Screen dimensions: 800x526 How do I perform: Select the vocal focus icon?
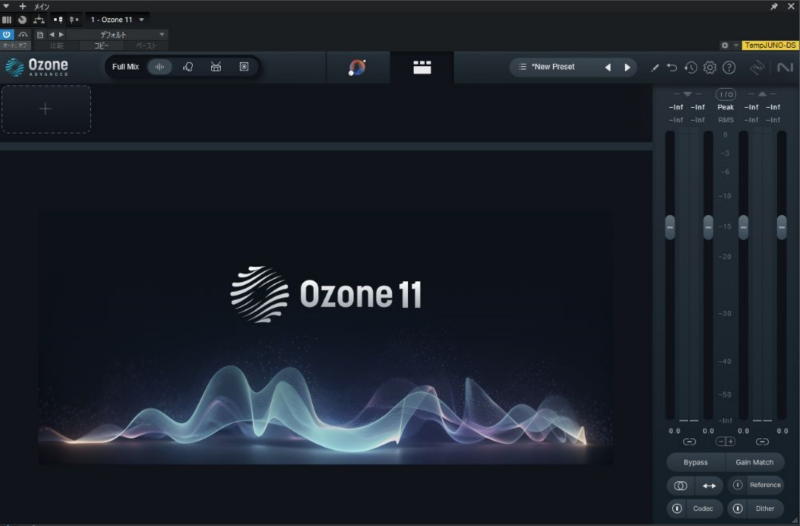[x=187, y=67]
